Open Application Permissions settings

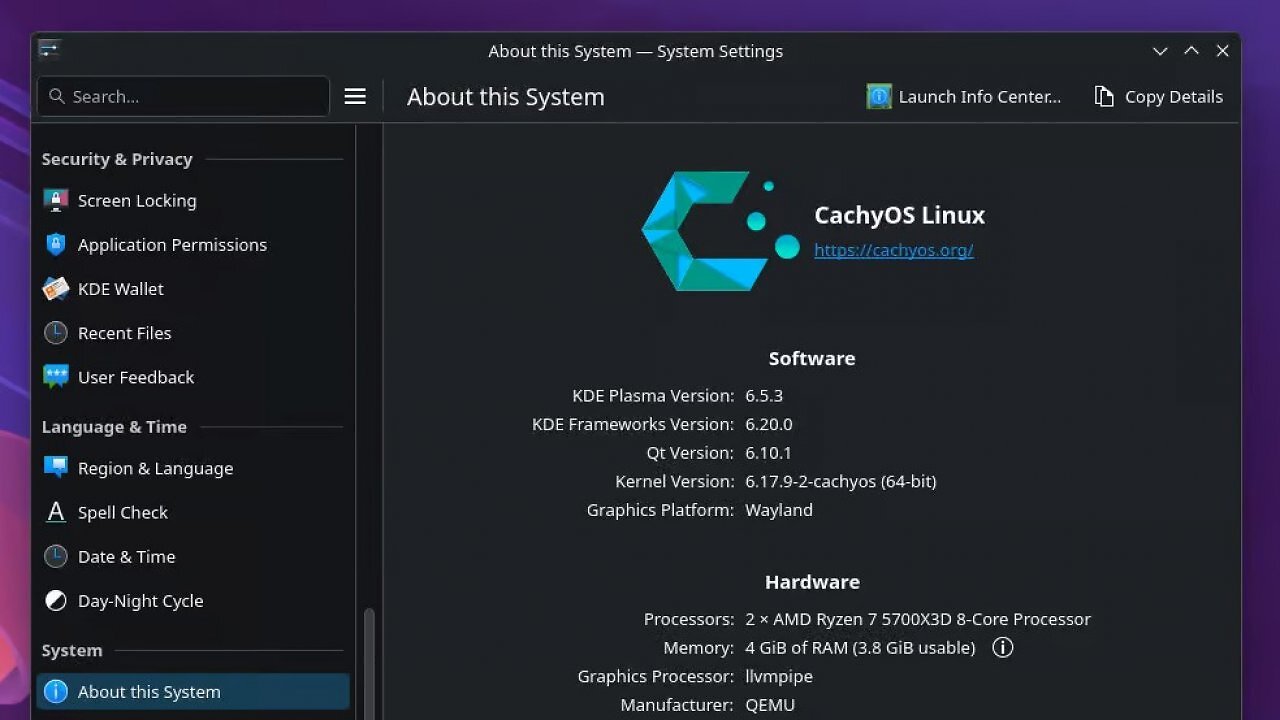(193, 244)
